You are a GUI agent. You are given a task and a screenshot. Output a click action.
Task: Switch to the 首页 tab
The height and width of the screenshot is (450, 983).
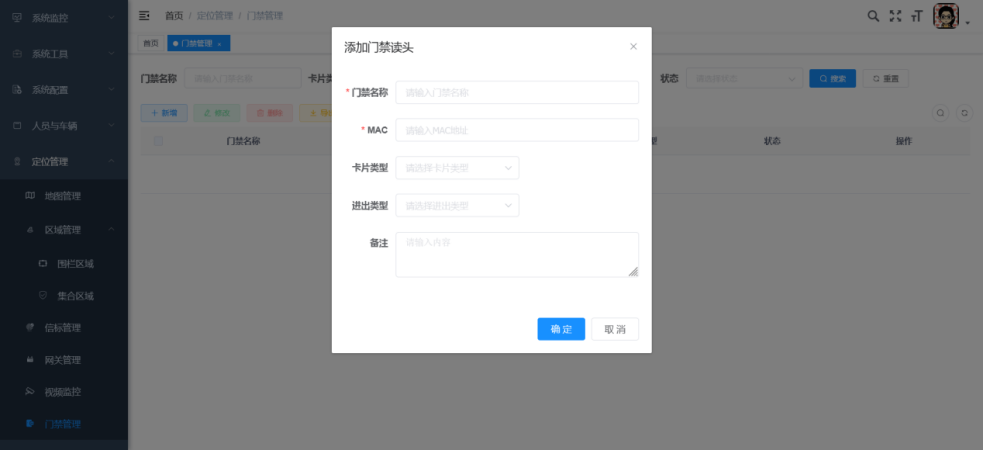(150, 43)
